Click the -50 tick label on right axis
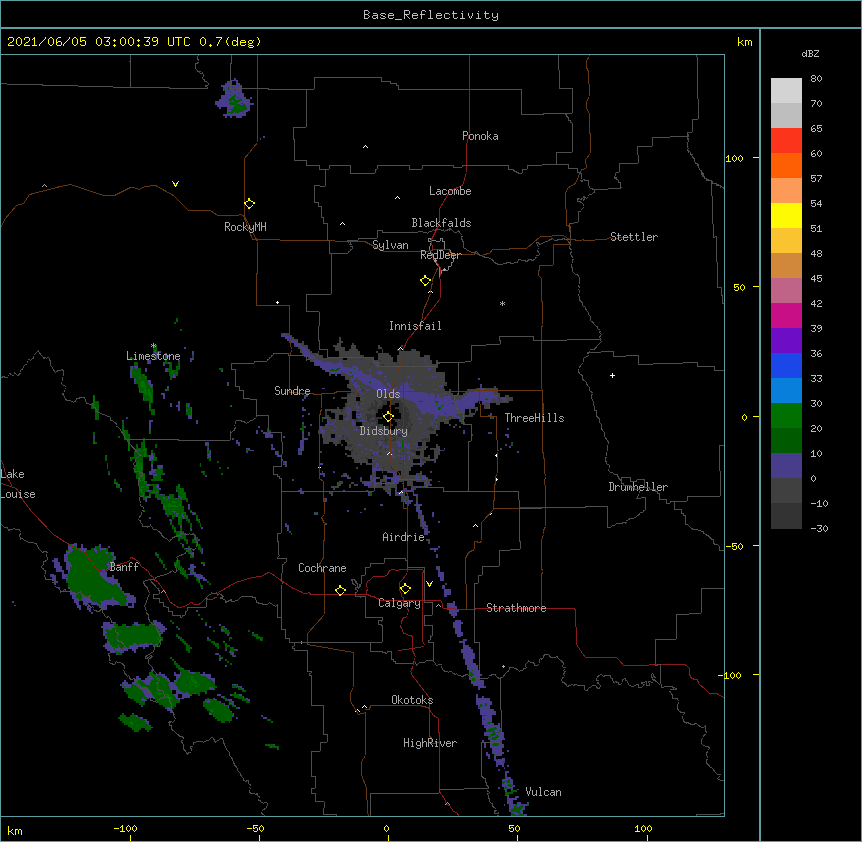The image size is (862, 842). click(x=734, y=546)
